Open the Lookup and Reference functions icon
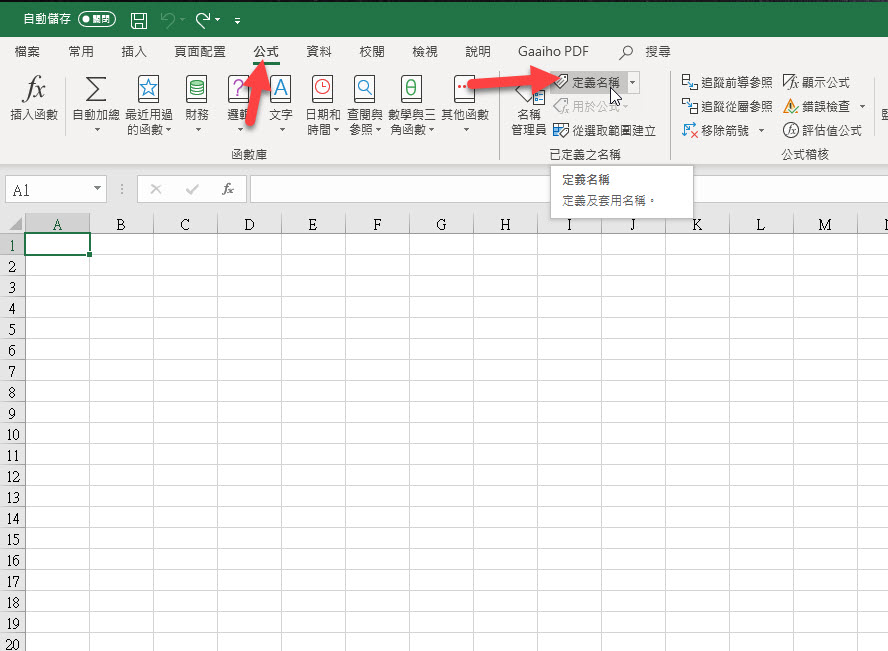 coord(365,89)
